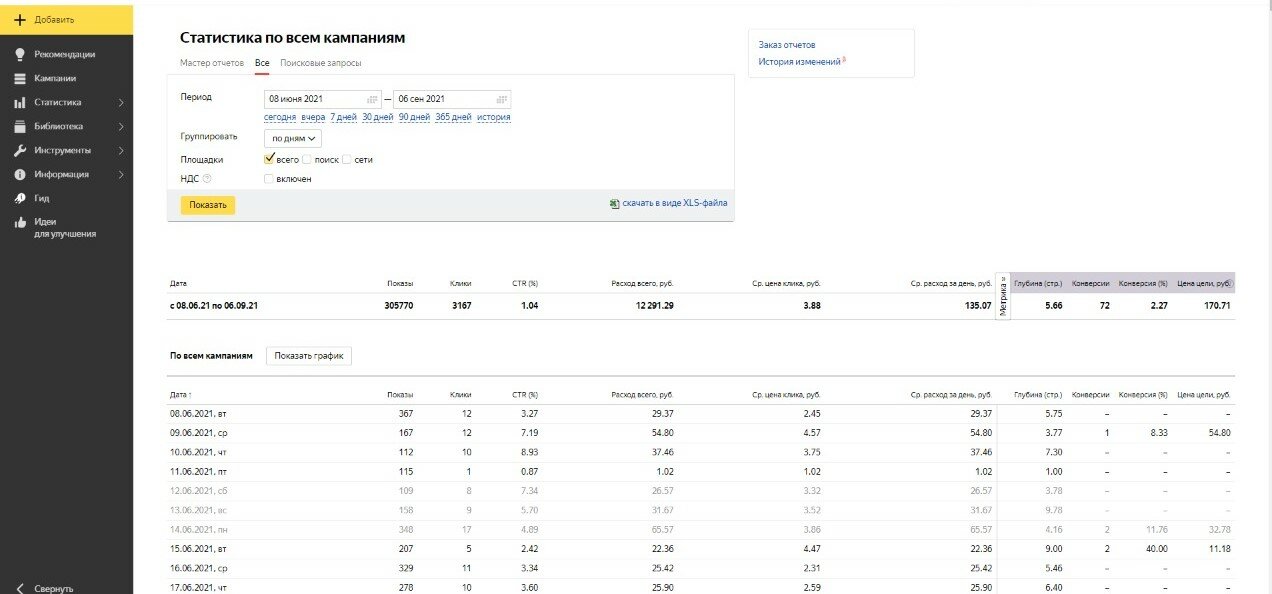Screen dimensions: 1272x594
Task: Click the help icon by Цена цели header
Action: tap(1231, 283)
